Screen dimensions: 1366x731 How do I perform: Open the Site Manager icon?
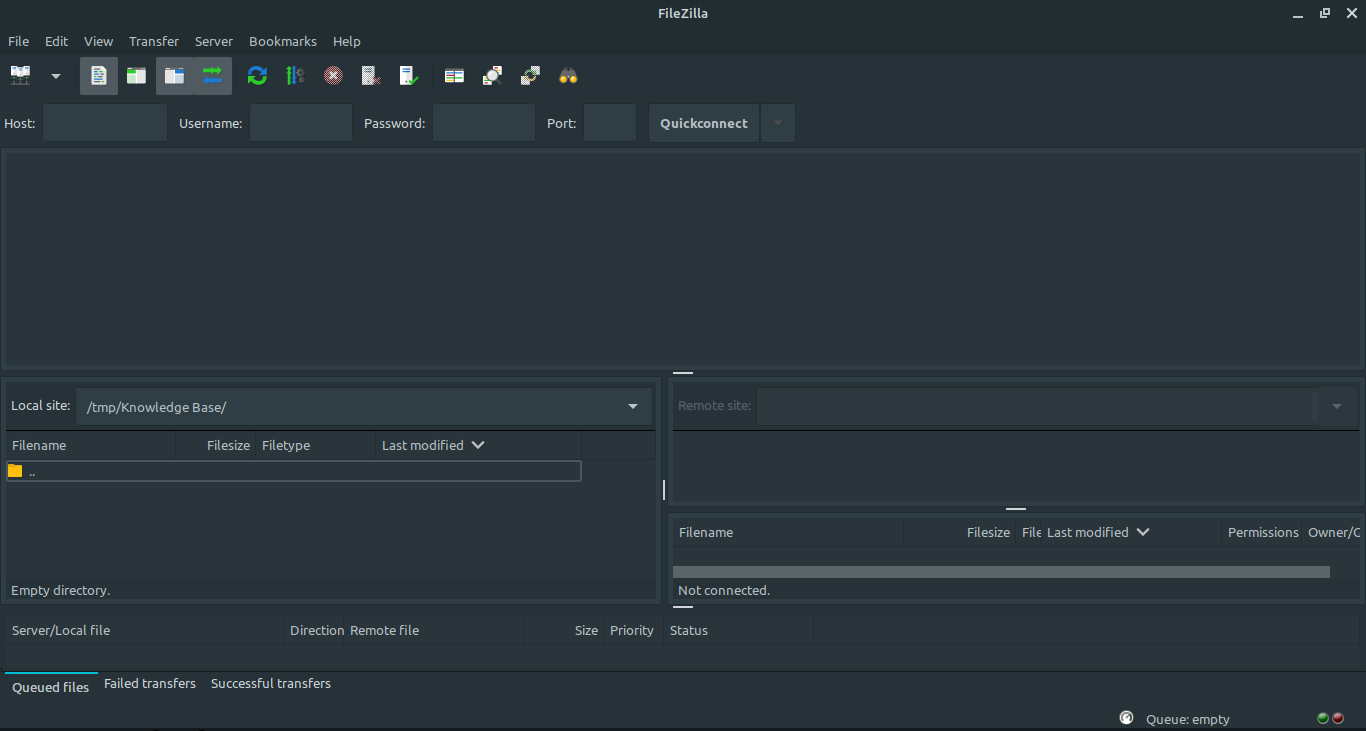[x=21, y=76]
